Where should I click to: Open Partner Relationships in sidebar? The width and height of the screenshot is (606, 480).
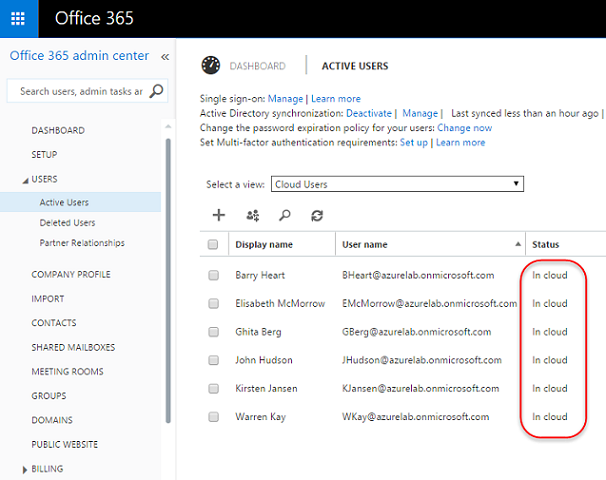[x=82, y=243]
